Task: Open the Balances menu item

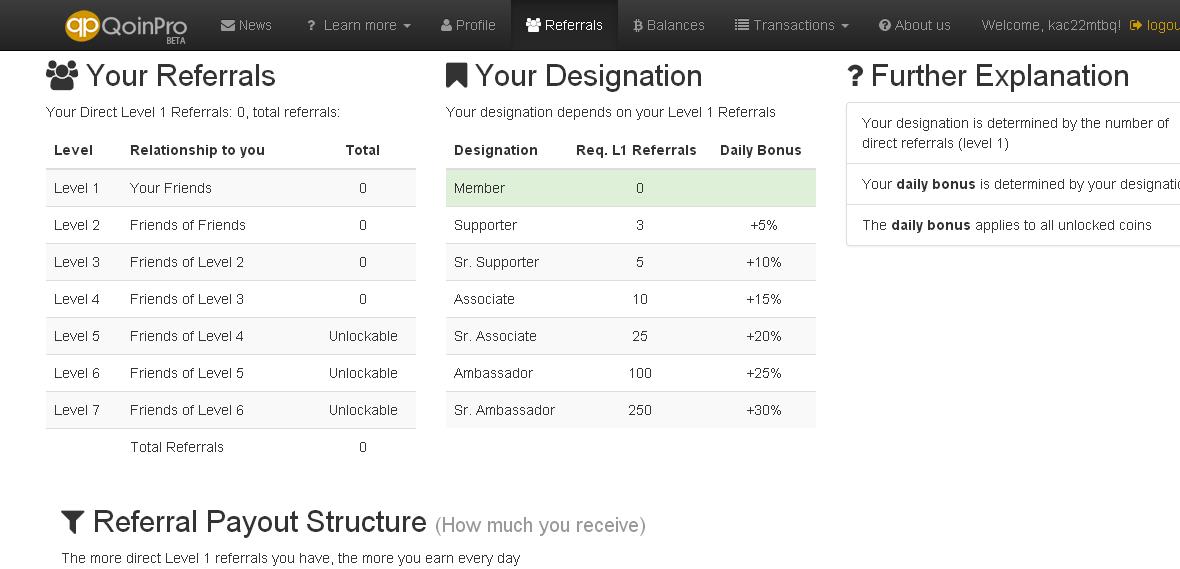Action: [x=669, y=26]
